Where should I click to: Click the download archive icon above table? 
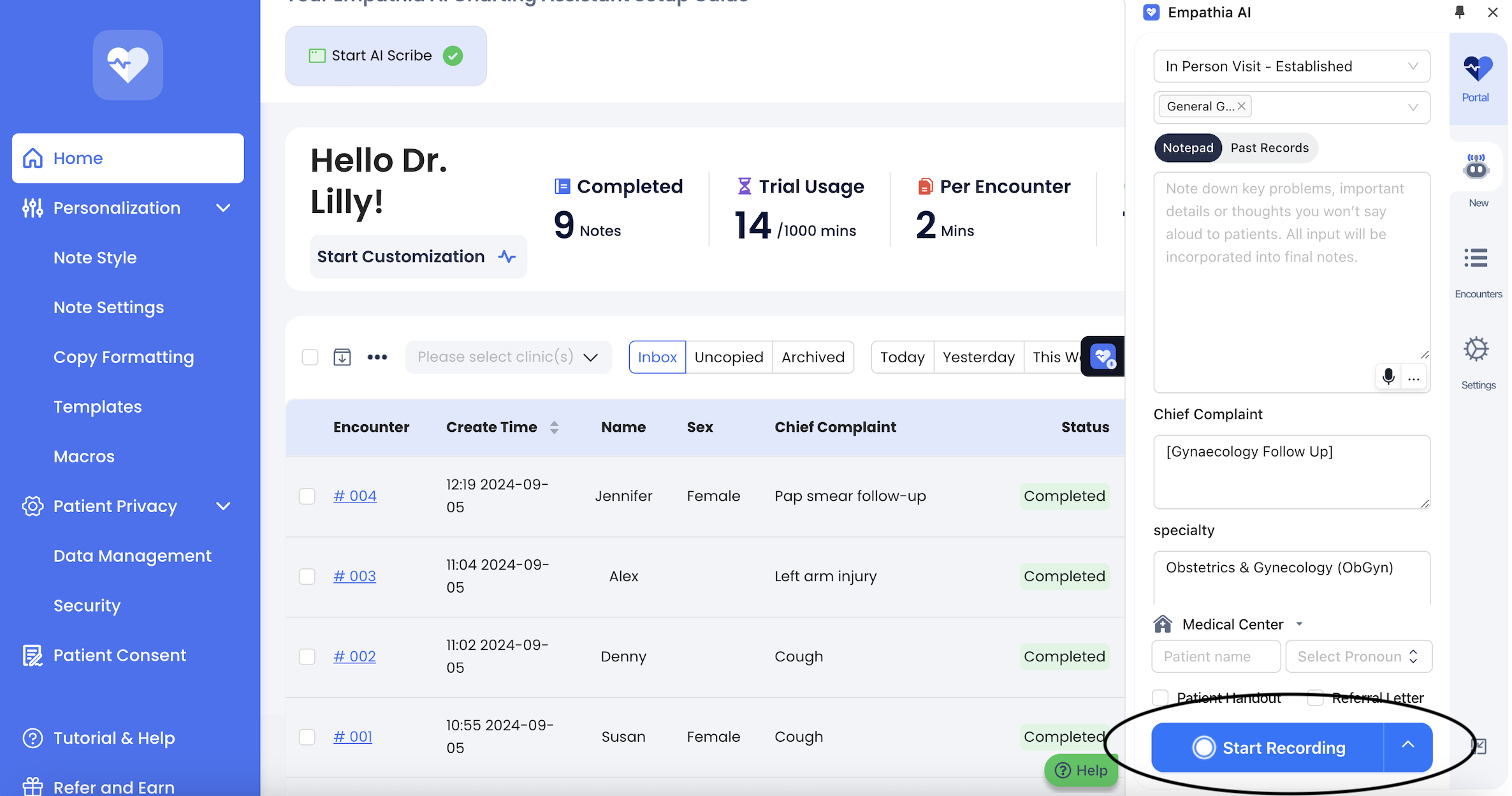(342, 357)
